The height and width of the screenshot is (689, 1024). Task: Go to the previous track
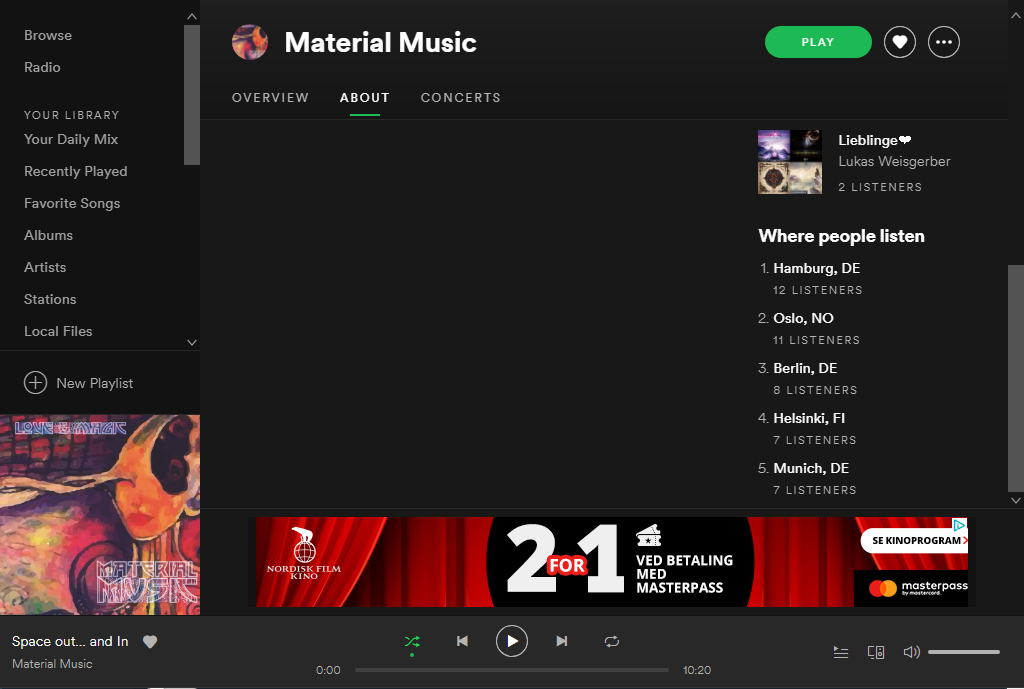click(462, 641)
